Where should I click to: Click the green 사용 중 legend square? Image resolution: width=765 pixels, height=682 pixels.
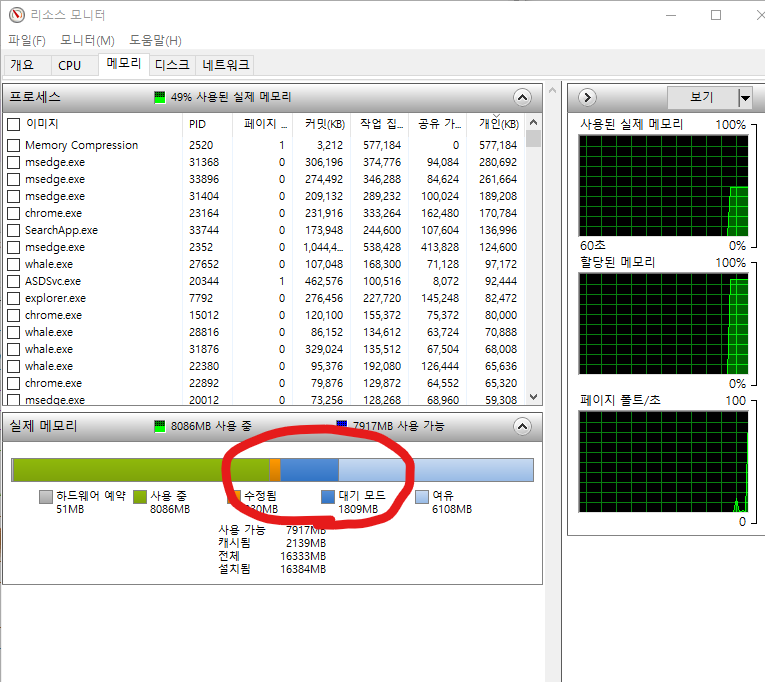coord(140,496)
